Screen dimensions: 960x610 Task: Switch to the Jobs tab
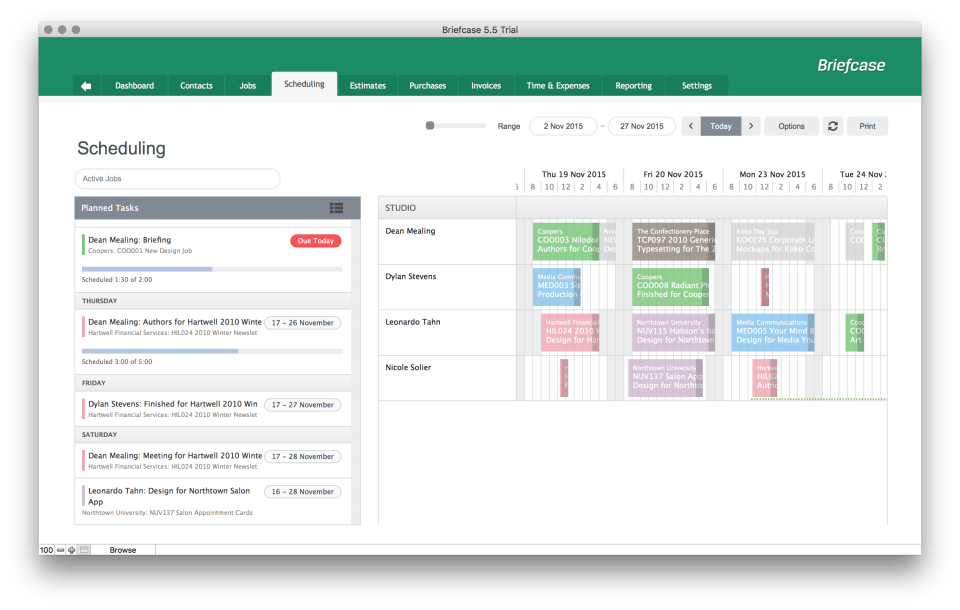pyautogui.click(x=248, y=86)
